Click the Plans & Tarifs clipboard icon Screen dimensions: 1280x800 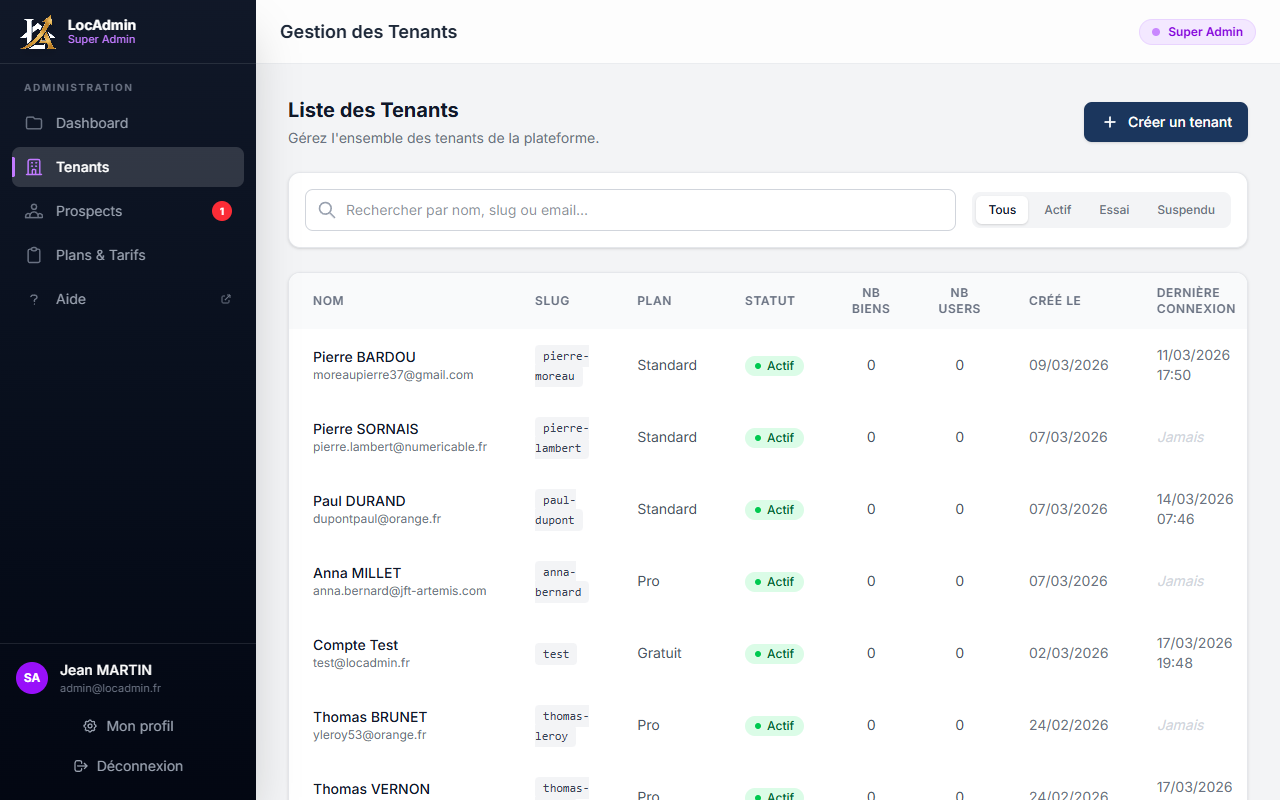(34, 255)
